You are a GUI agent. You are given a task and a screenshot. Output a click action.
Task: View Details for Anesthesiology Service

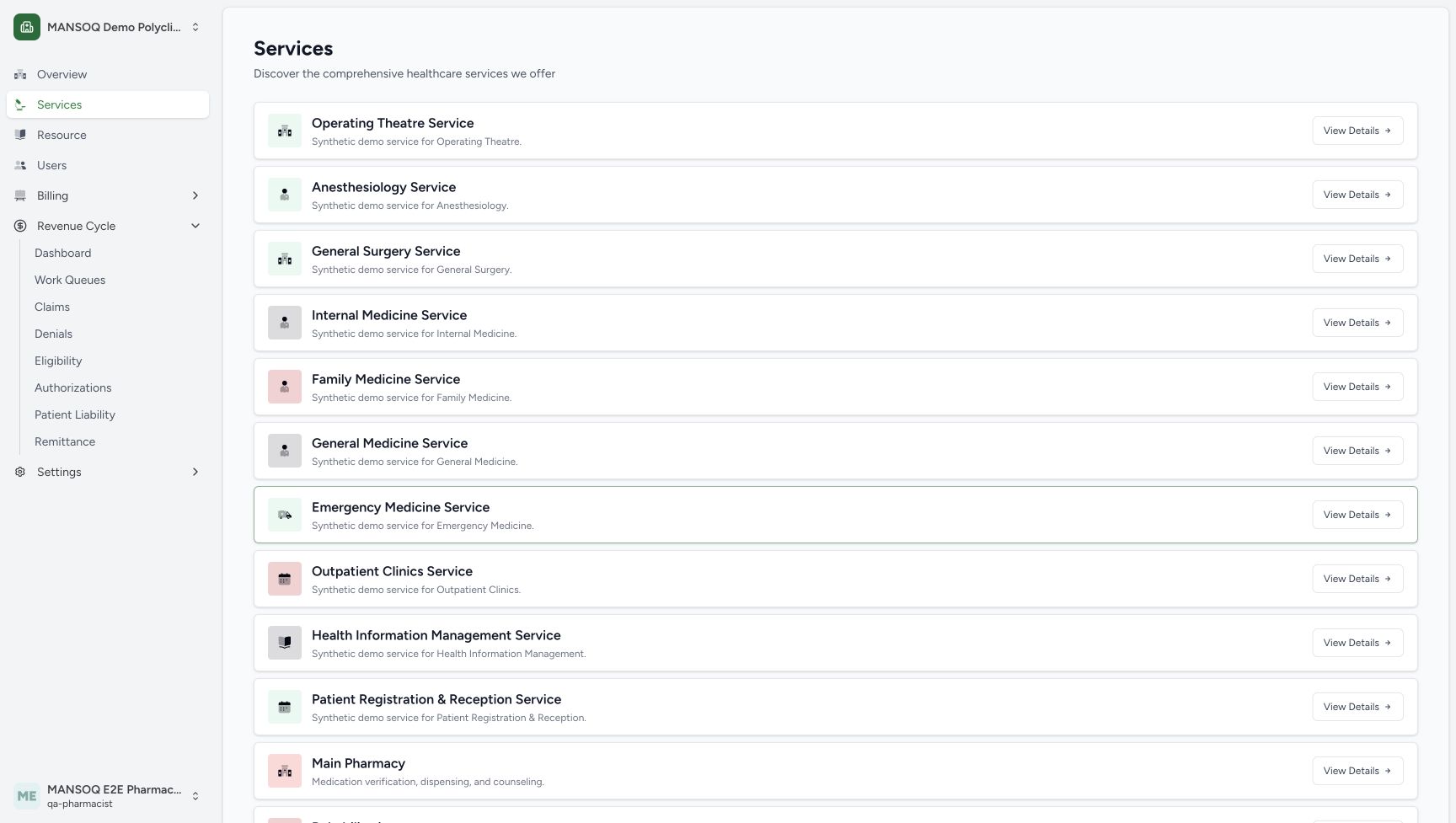click(1357, 195)
